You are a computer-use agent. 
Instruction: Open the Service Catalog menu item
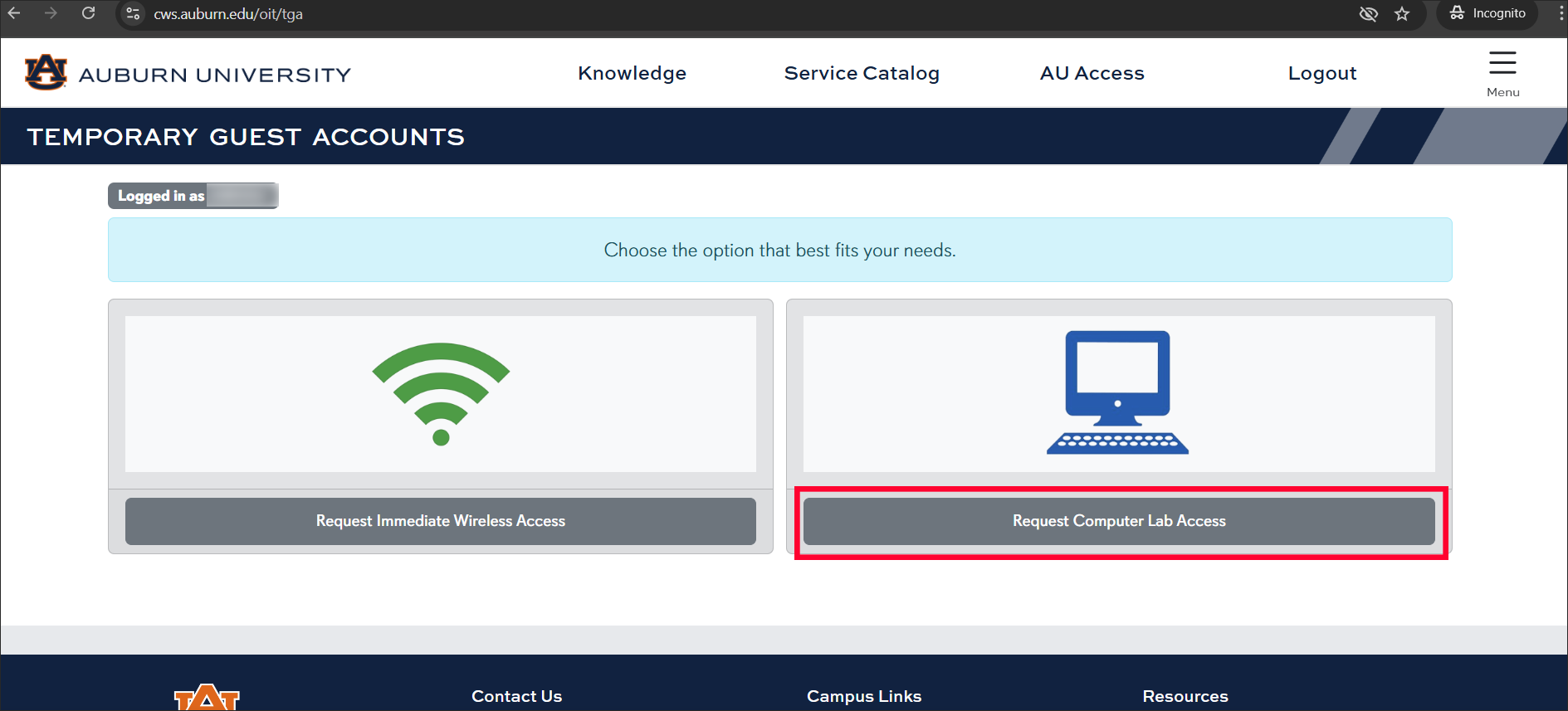click(861, 73)
